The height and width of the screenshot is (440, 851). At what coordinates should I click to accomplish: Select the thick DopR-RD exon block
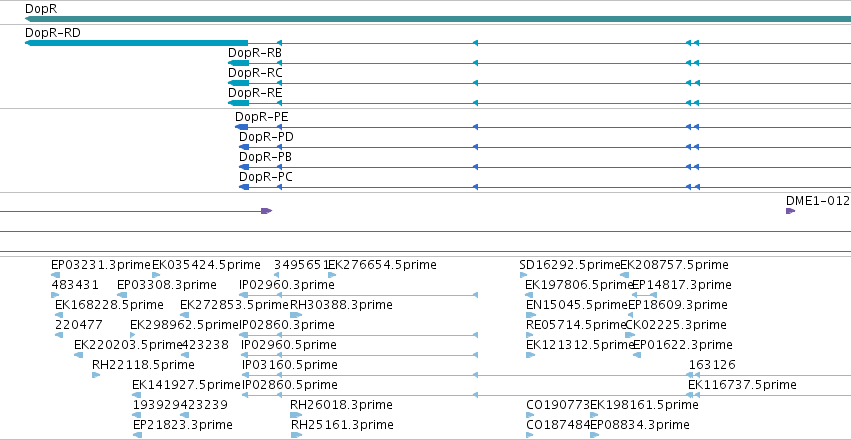137,43
